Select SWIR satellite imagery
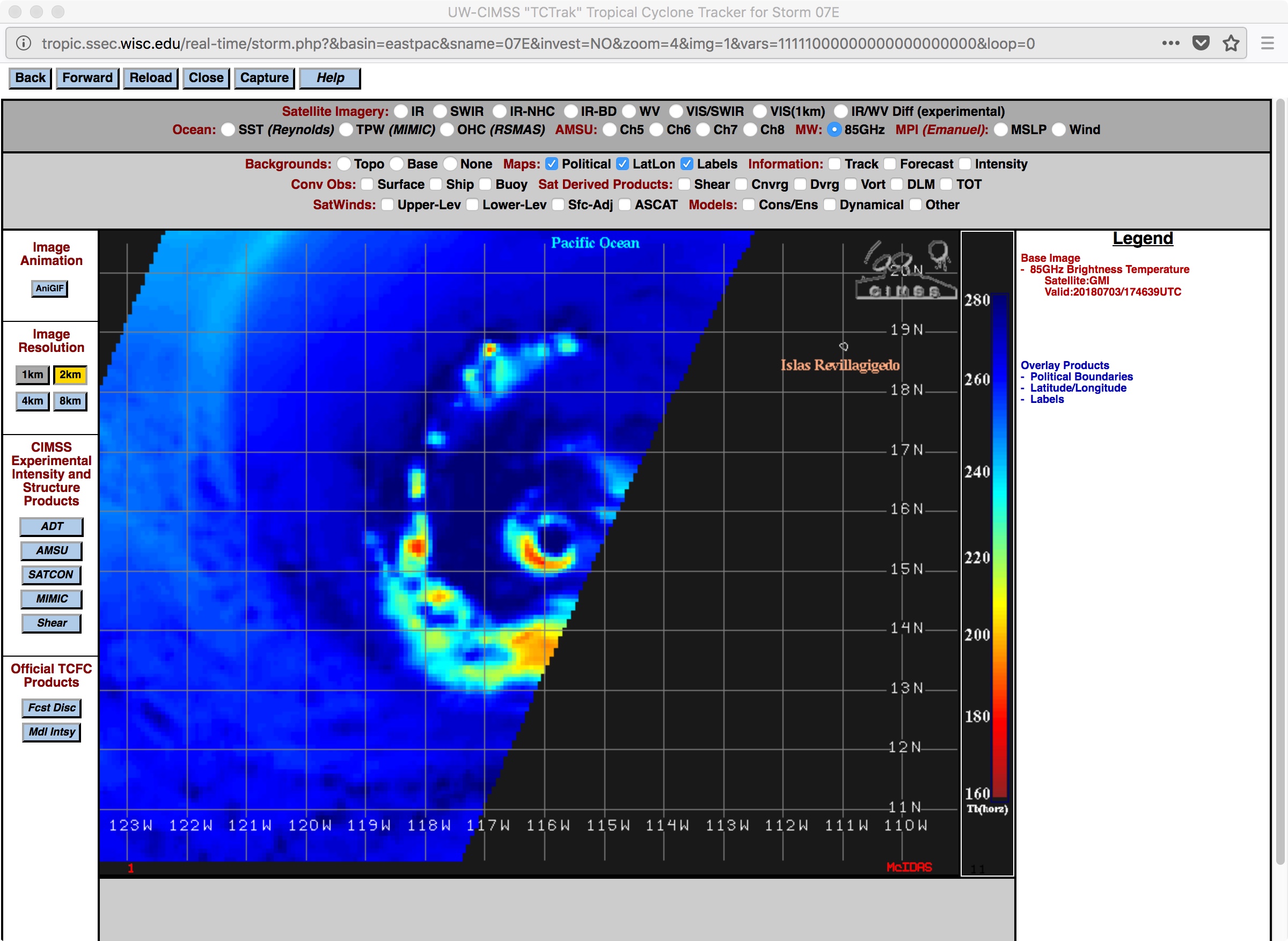 pyautogui.click(x=440, y=111)
